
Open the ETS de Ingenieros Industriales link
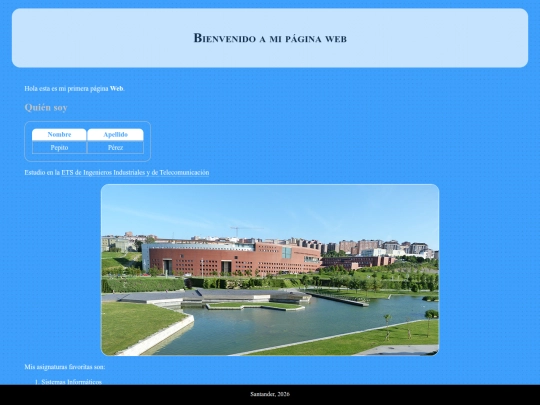click(135, 173)
